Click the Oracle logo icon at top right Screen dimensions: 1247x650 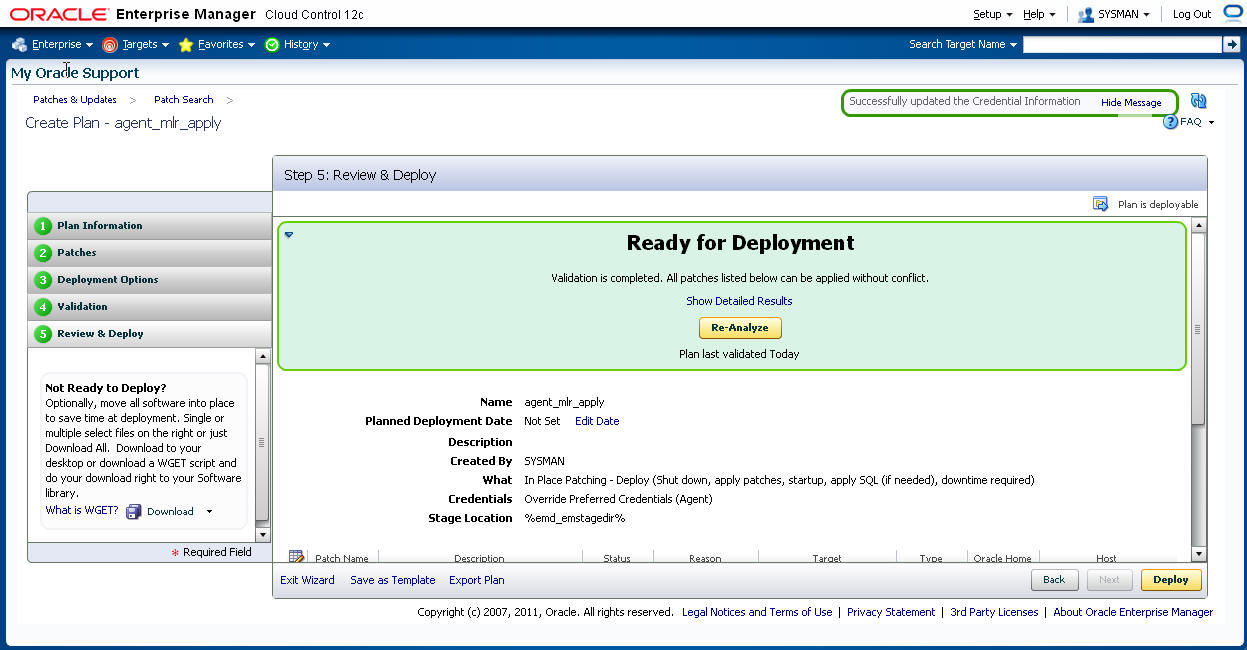[1232, 13]
